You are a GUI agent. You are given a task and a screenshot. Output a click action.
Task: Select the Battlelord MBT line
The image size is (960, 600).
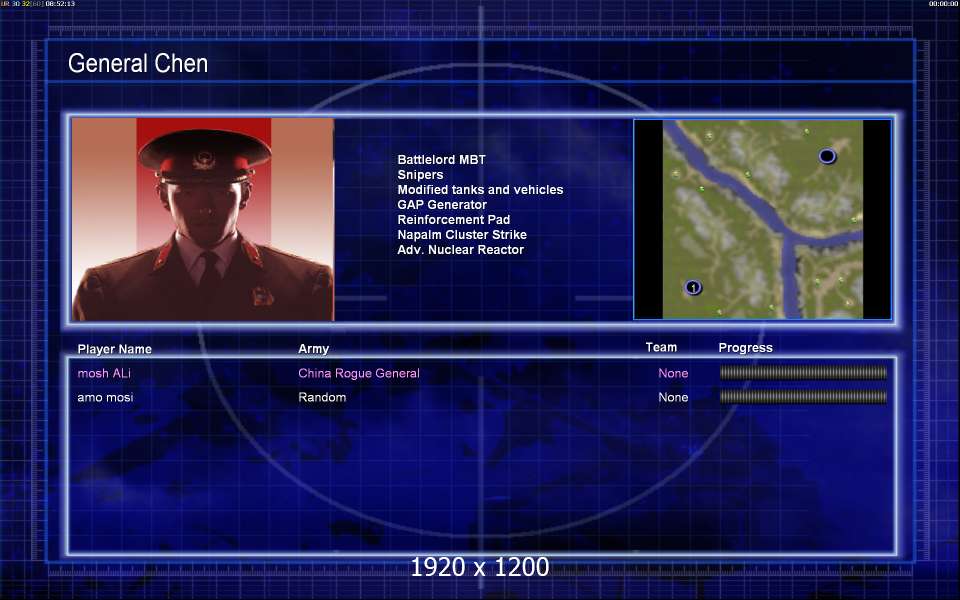click(441, 159)
